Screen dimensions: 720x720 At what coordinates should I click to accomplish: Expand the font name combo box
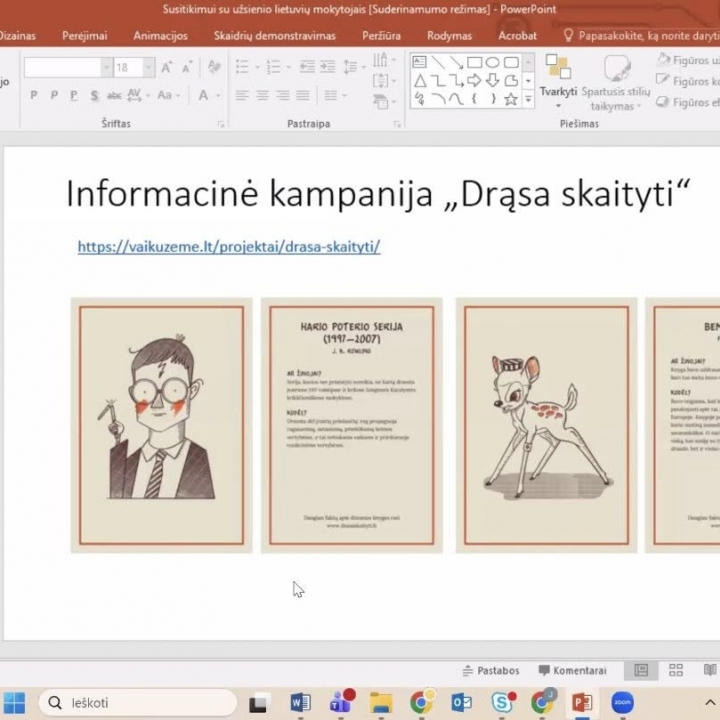(106, 68)
